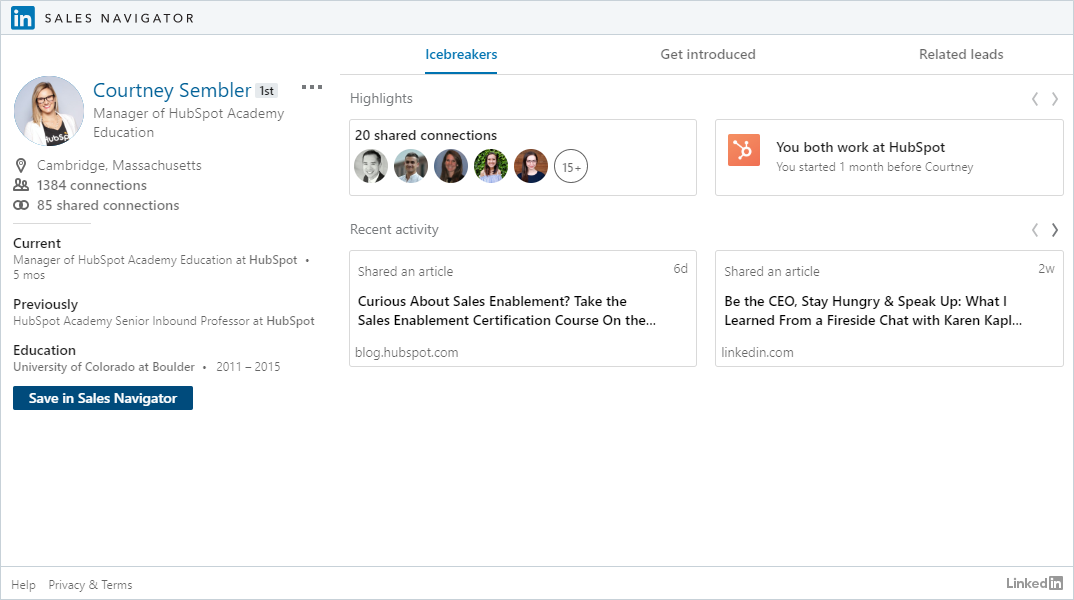Image resolution: width=1074 pixels, height=600 pixels.
Task: Click the HubSpot company logo icon
Action: pos(744,149)
